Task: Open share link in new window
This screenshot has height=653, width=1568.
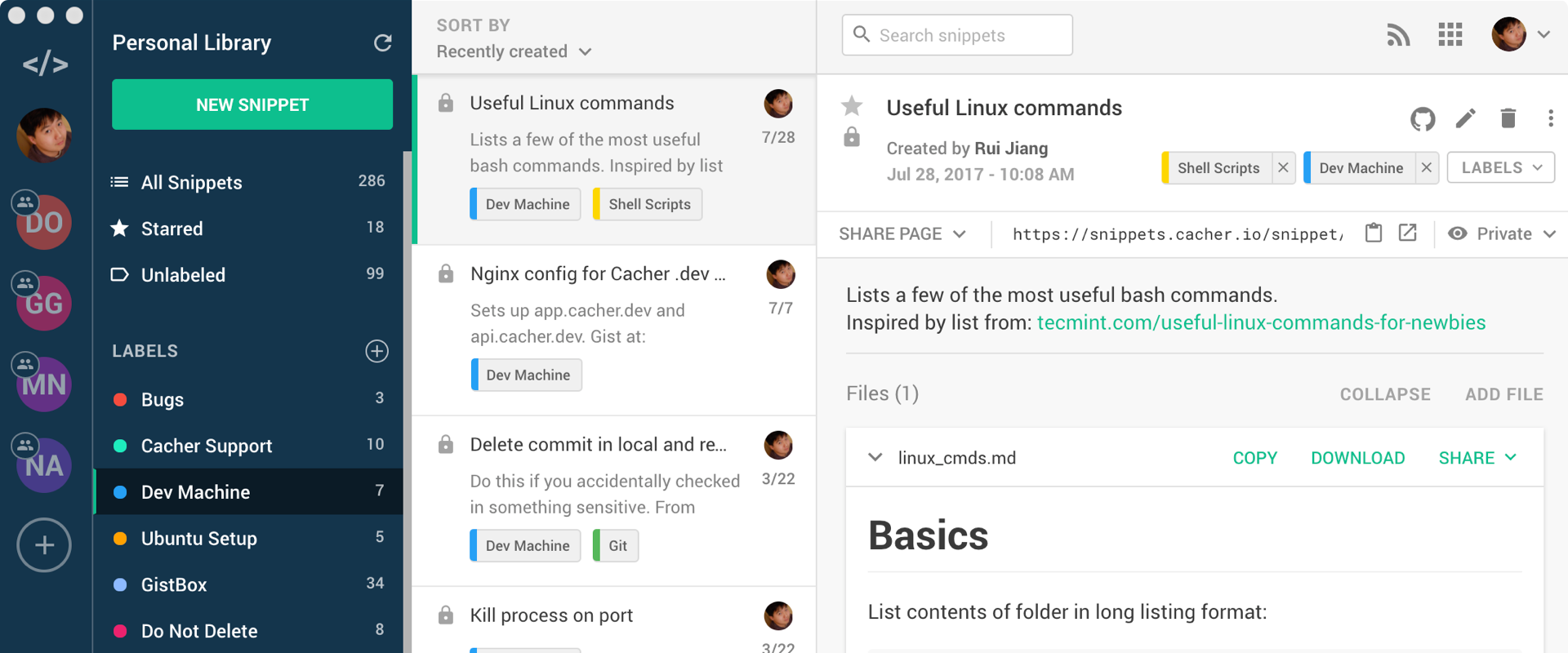Action: [1408, 233]
